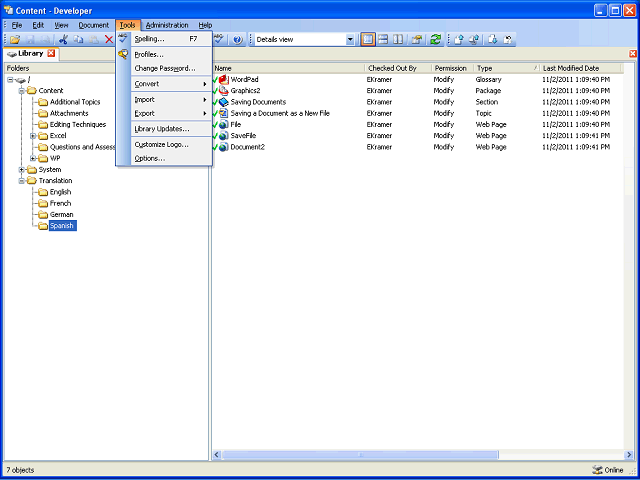Select the Editing Techniques folder
The width and height of the screenshot is (640, 480).
tap(78, 124)
